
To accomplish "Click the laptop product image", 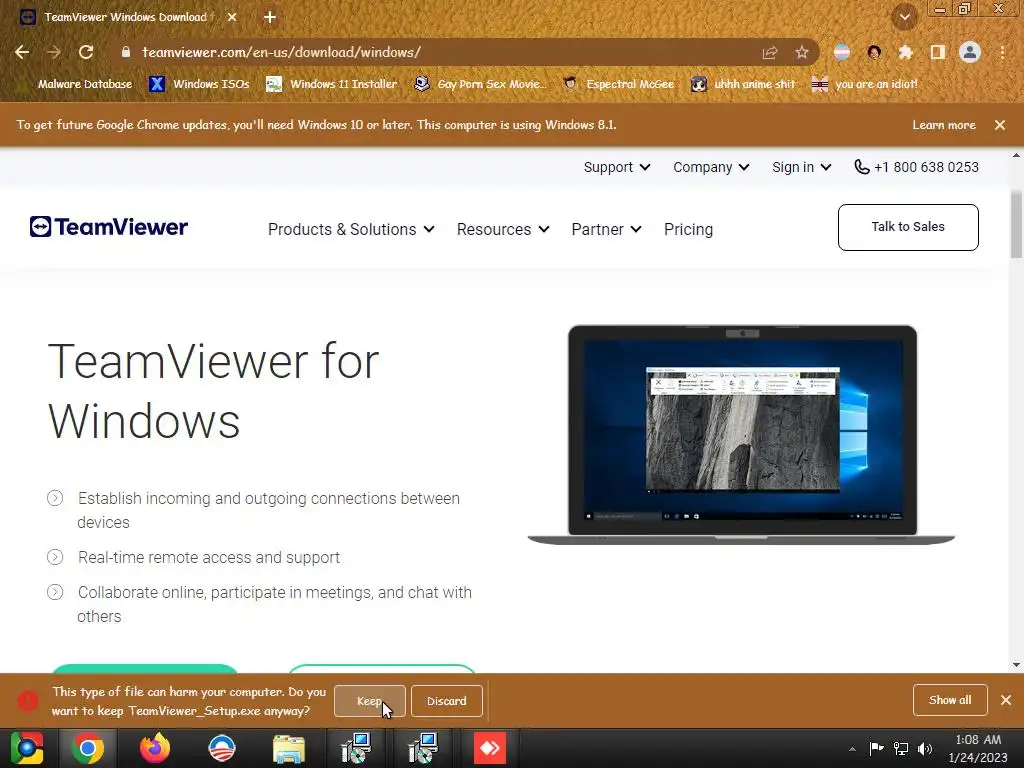I will tap(742, 434).
